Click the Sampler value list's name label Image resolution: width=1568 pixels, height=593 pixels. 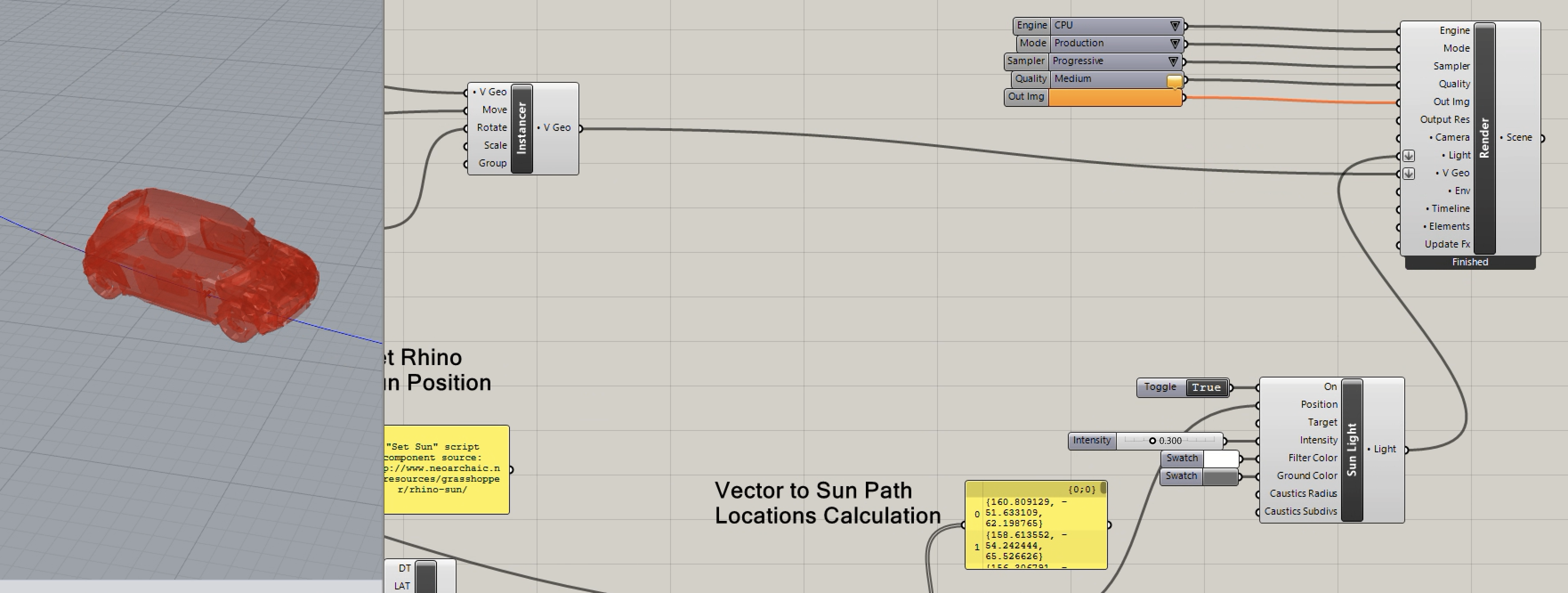(1026, 61)
